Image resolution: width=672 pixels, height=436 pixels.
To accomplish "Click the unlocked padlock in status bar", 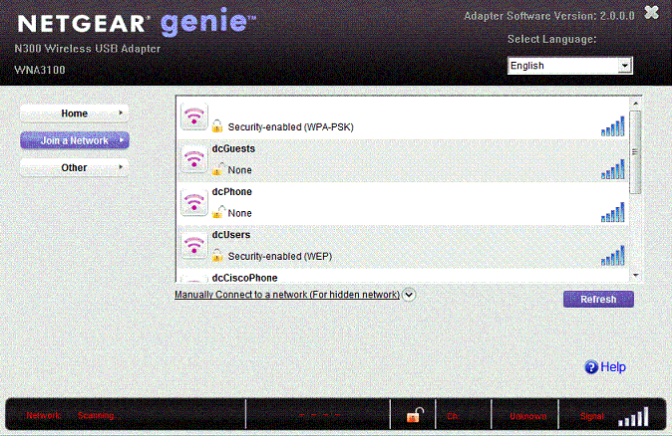I will coord(412,415).
